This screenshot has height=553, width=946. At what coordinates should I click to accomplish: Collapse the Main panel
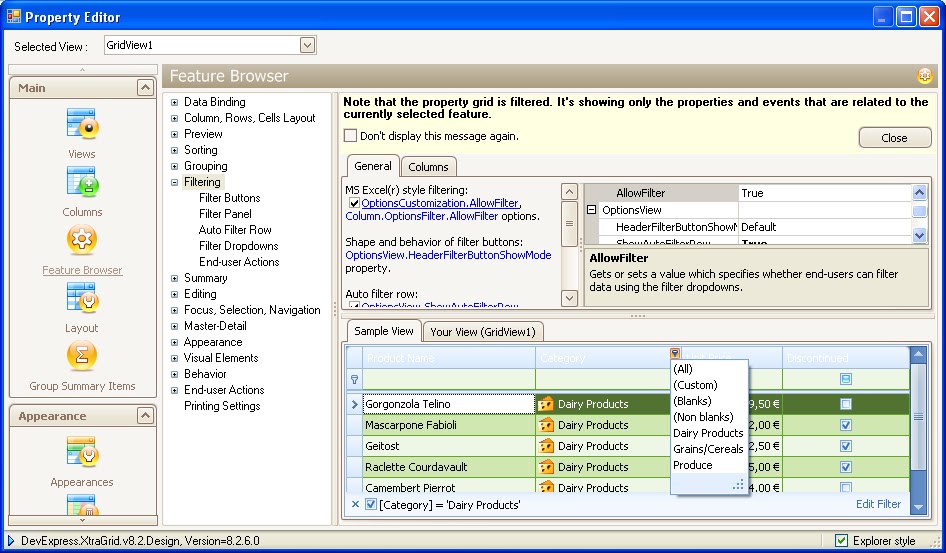pyautogui.click(x=145, y=88)
